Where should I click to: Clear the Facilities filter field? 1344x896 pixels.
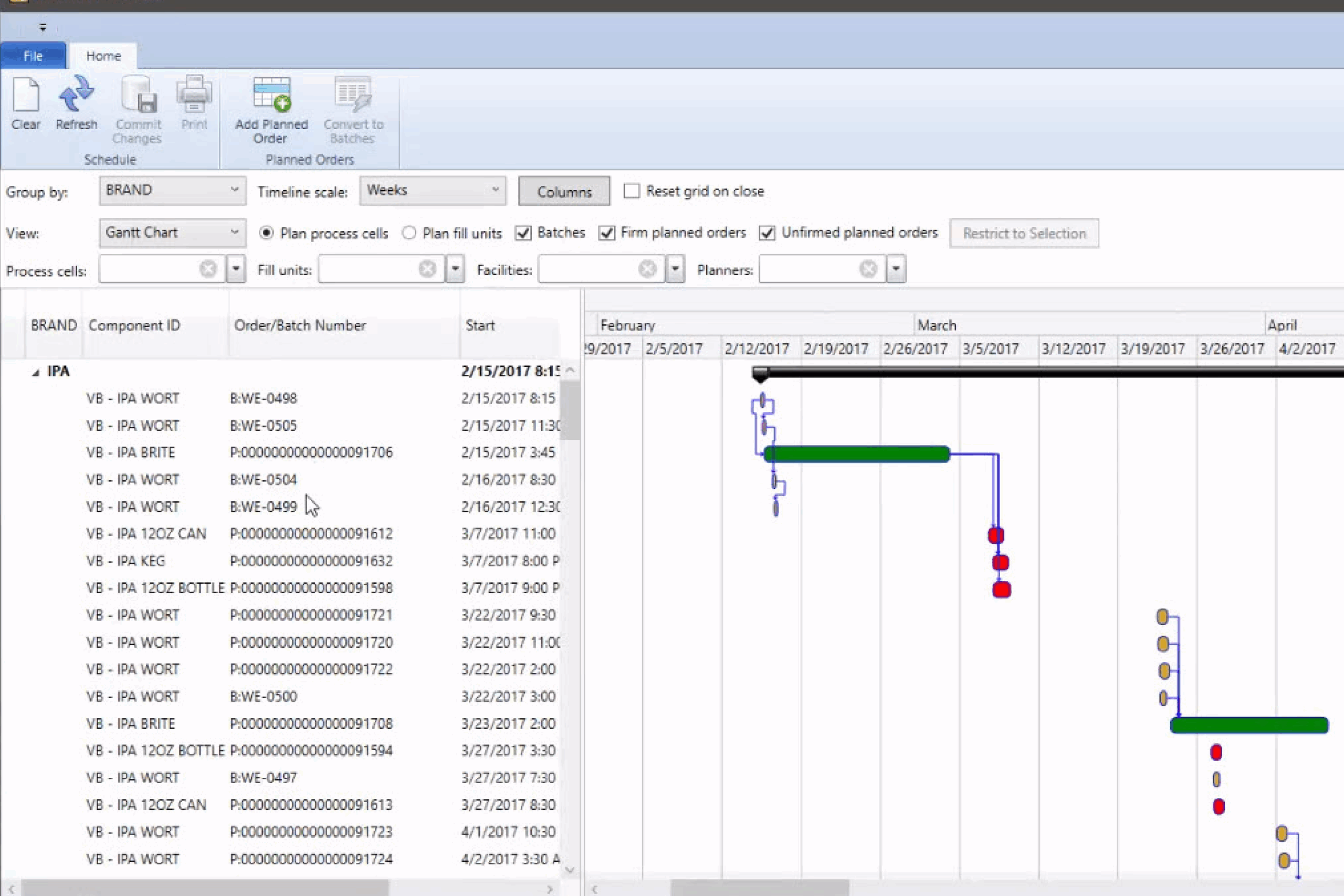pos(646,269)
